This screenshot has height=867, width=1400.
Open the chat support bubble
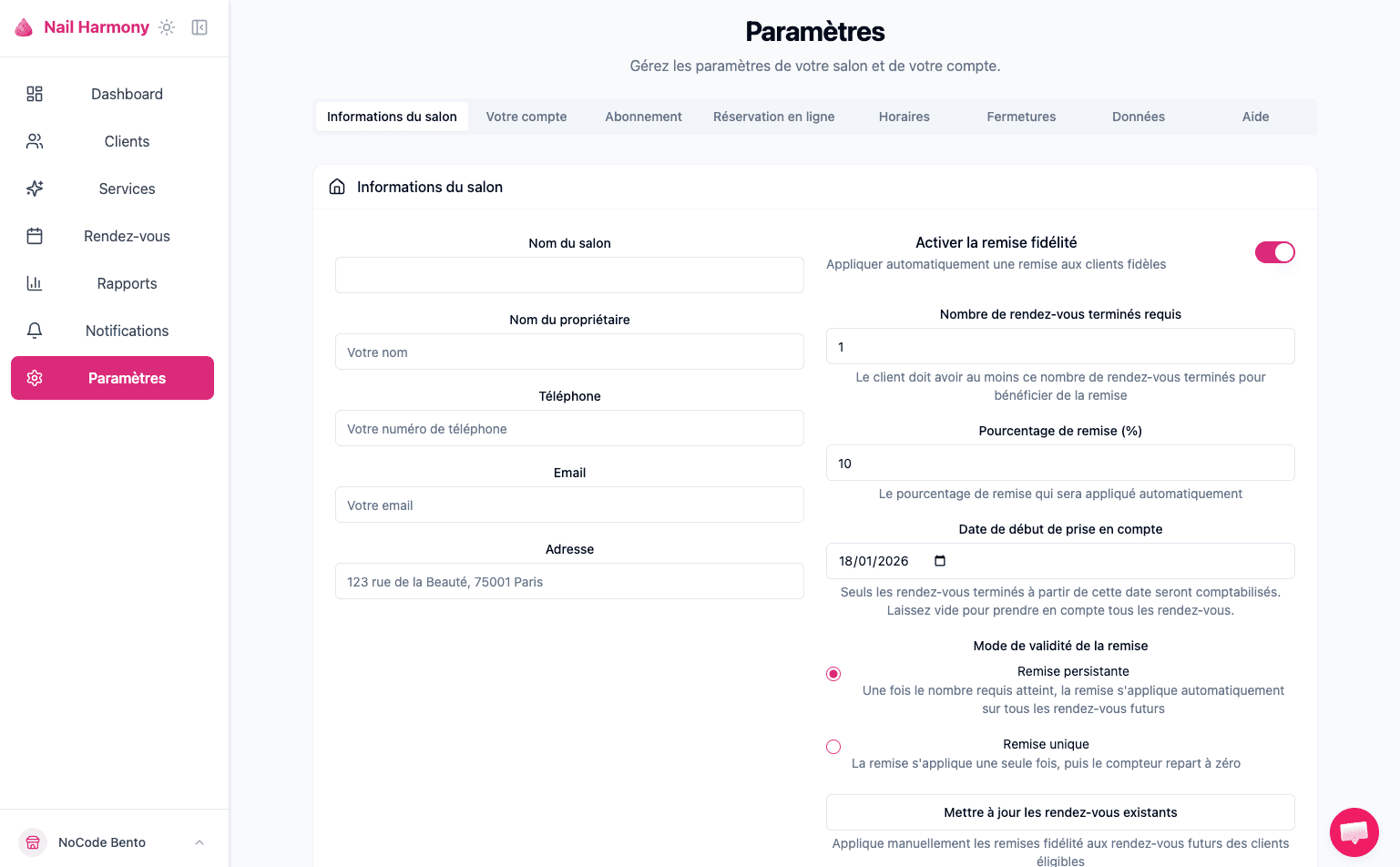[x=1354, y=831]
